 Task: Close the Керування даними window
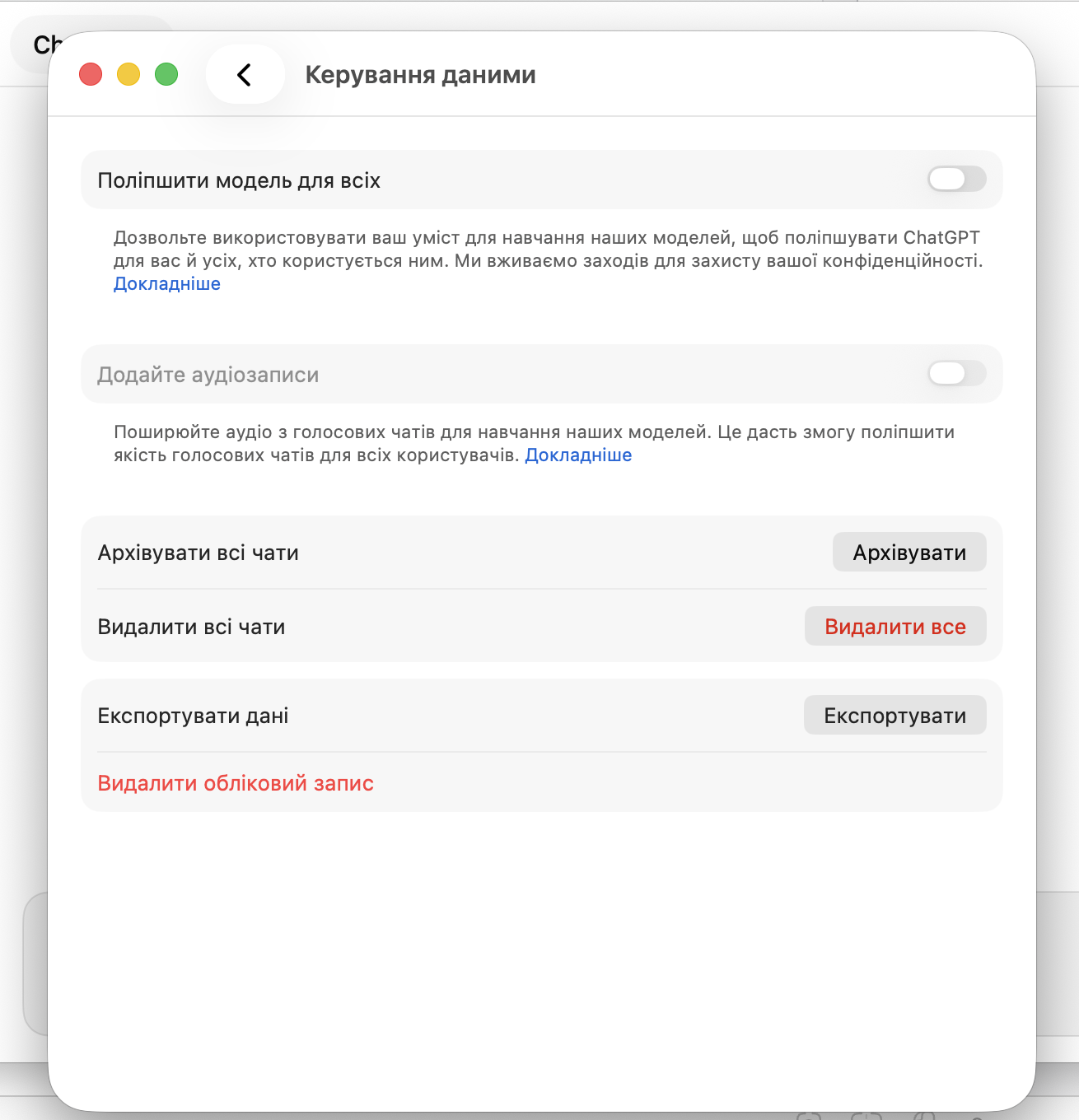91,75
